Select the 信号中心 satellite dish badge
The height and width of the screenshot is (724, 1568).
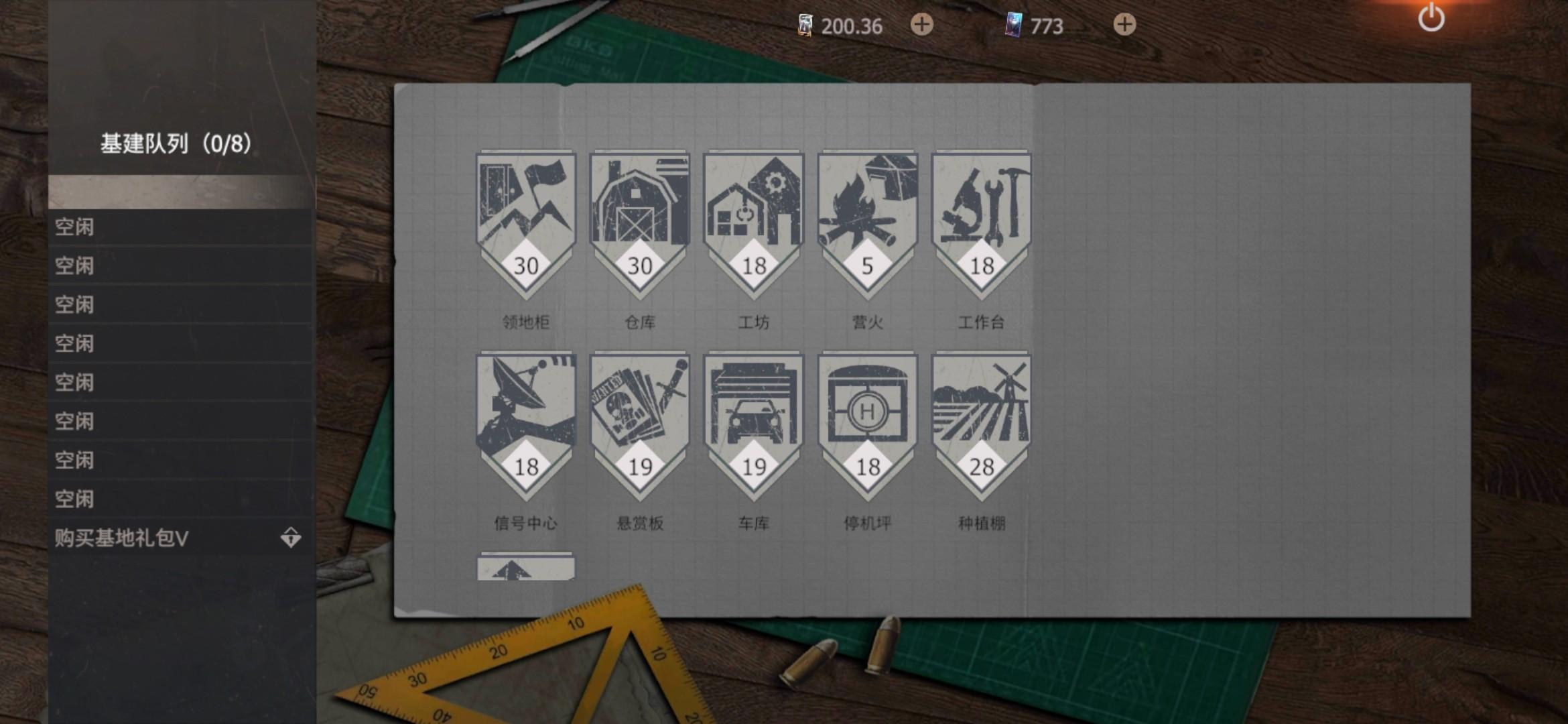(526, 426)
